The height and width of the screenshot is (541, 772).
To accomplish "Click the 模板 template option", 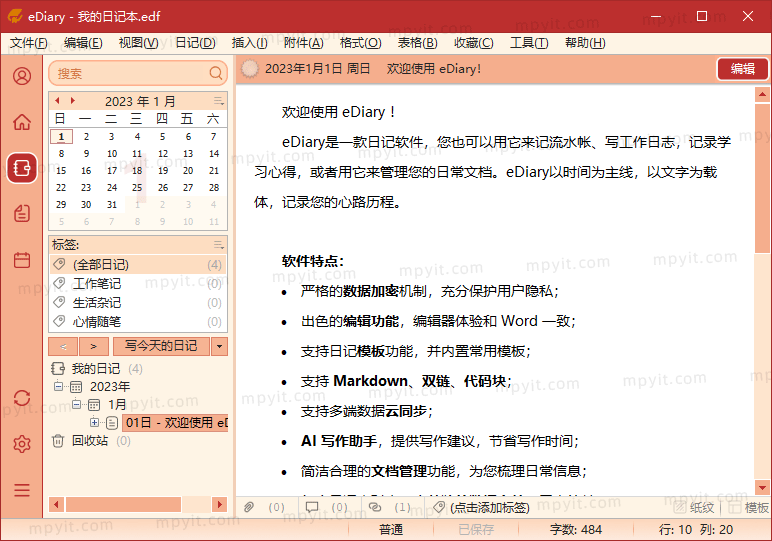I will click(x=748, y=508).
